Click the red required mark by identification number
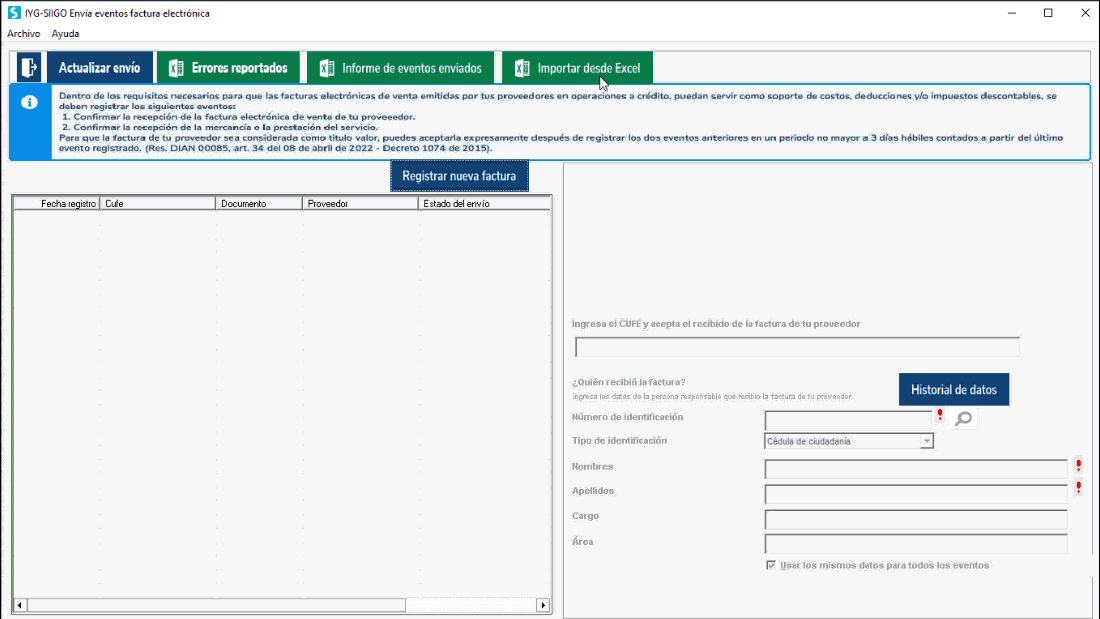 click(940, 415)
